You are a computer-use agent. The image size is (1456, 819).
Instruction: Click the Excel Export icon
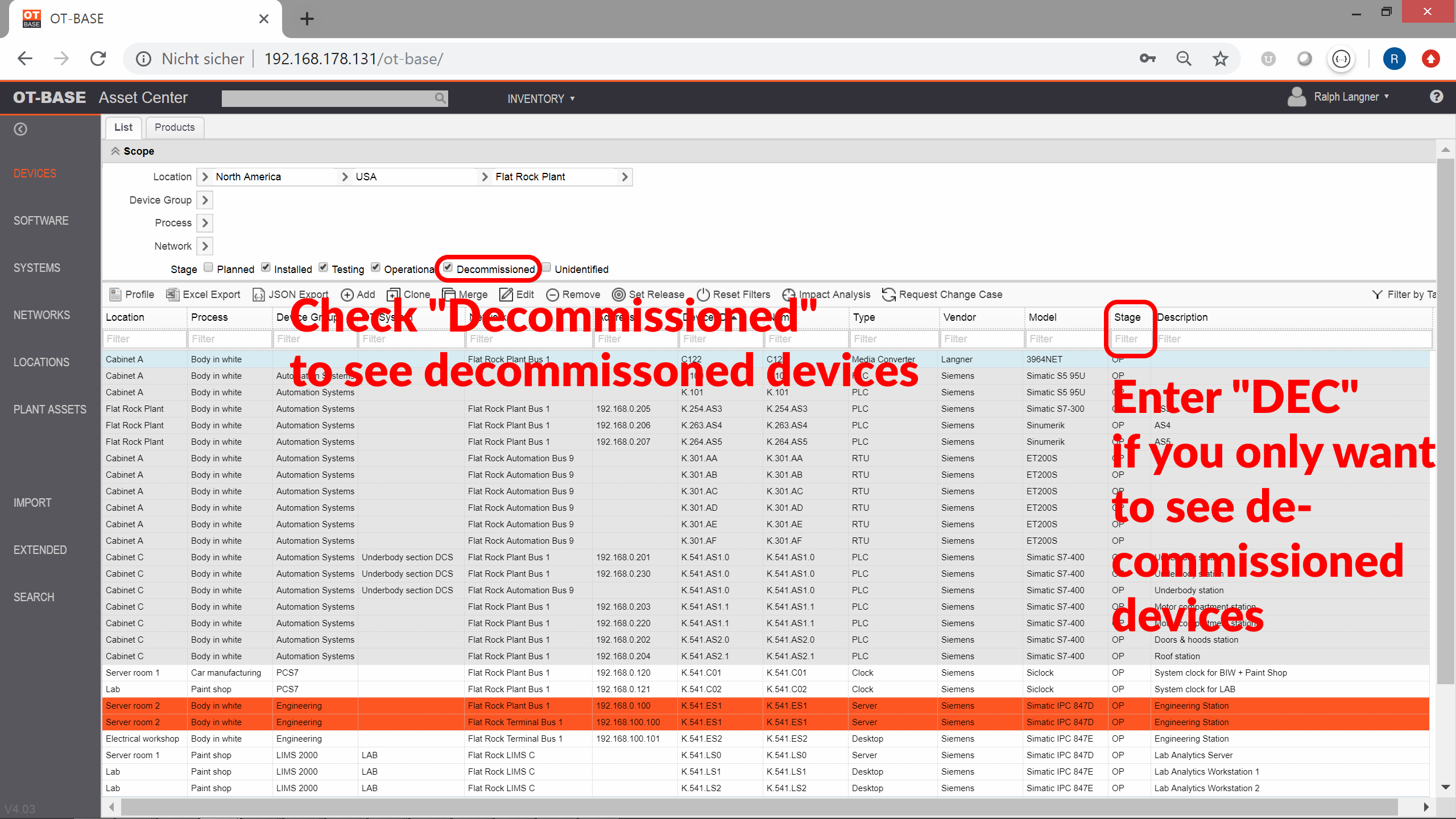click(x=172, y=294)
